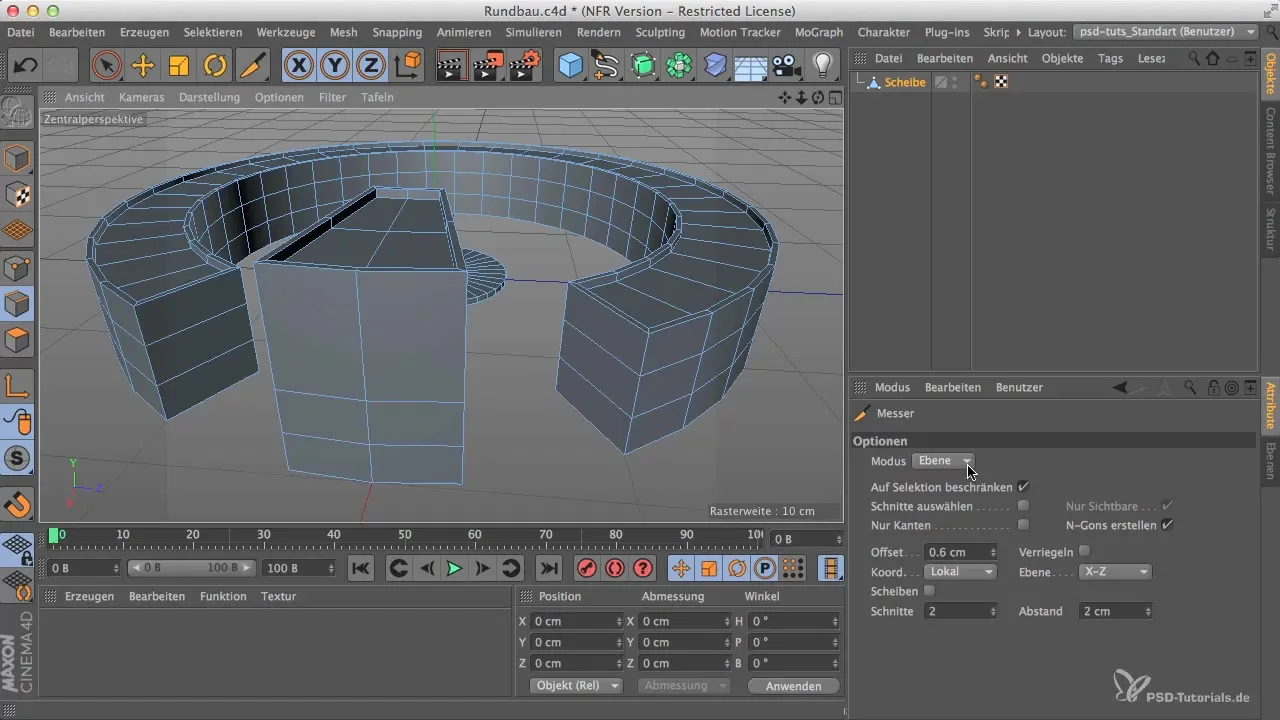Click the timeline frame 0 marker
The image size is (1280, 720).
pyautogui.click(x=54, y=536)
